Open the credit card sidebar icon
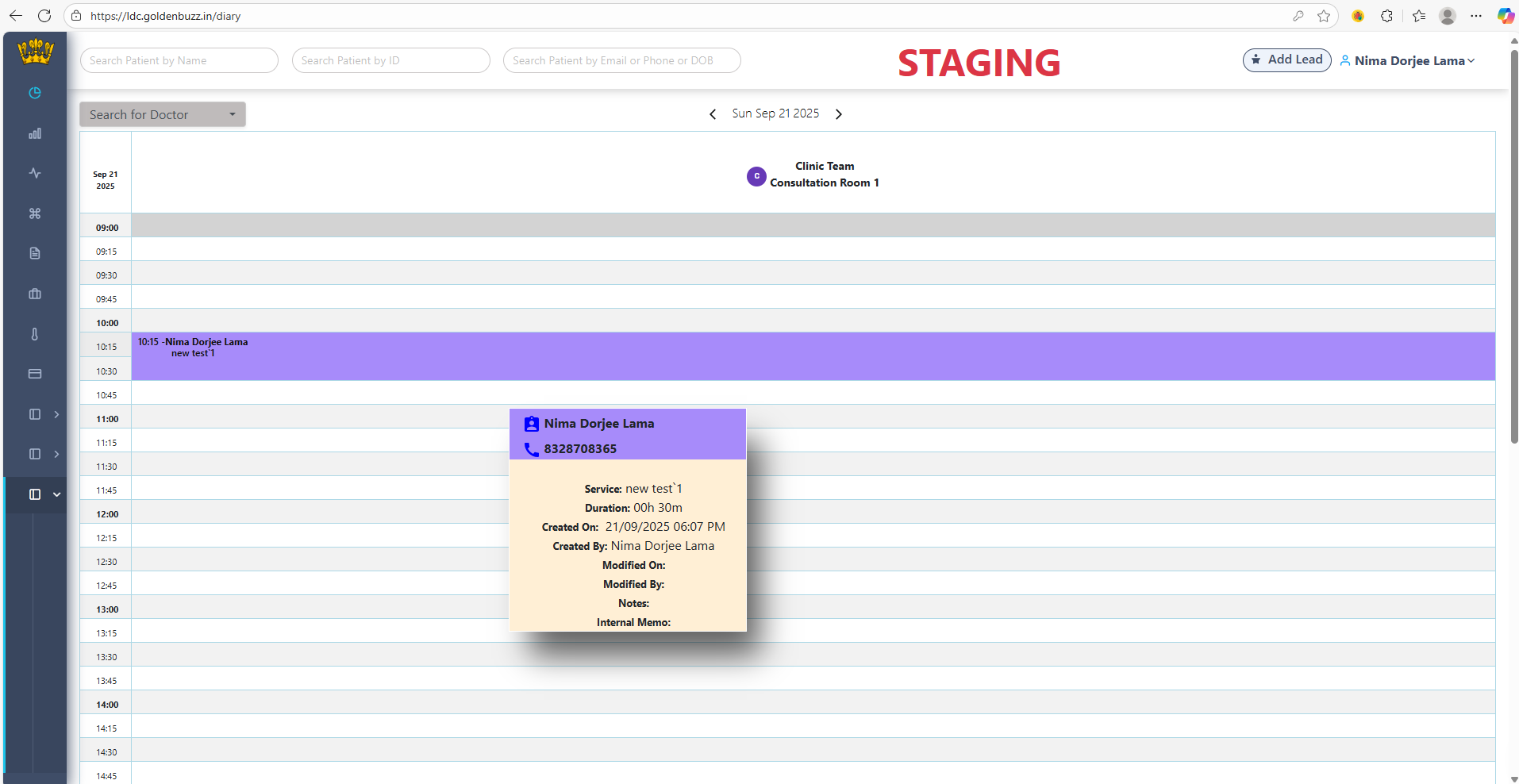Viewport: 1519px width, 784px height. [35, 374]
